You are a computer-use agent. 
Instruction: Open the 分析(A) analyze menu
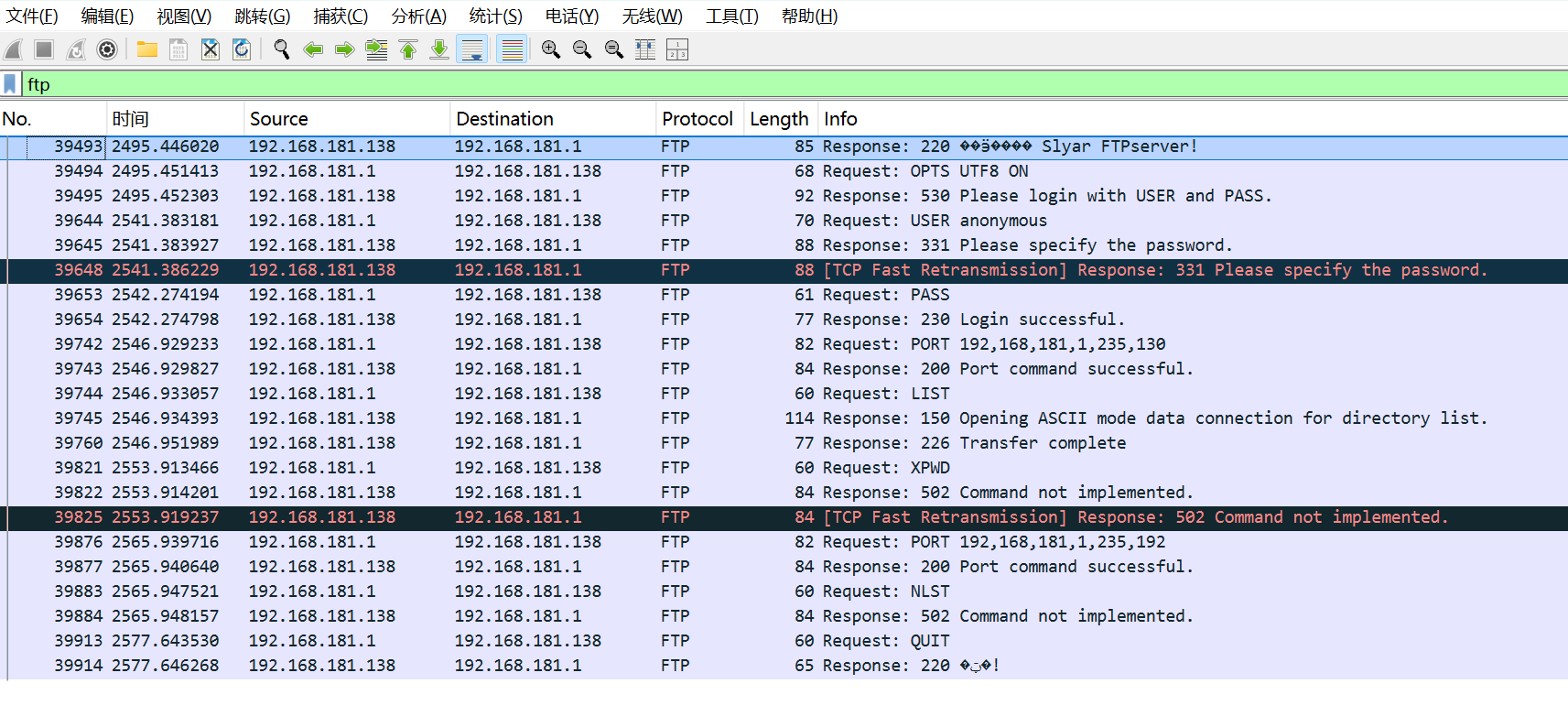[418, 16]
